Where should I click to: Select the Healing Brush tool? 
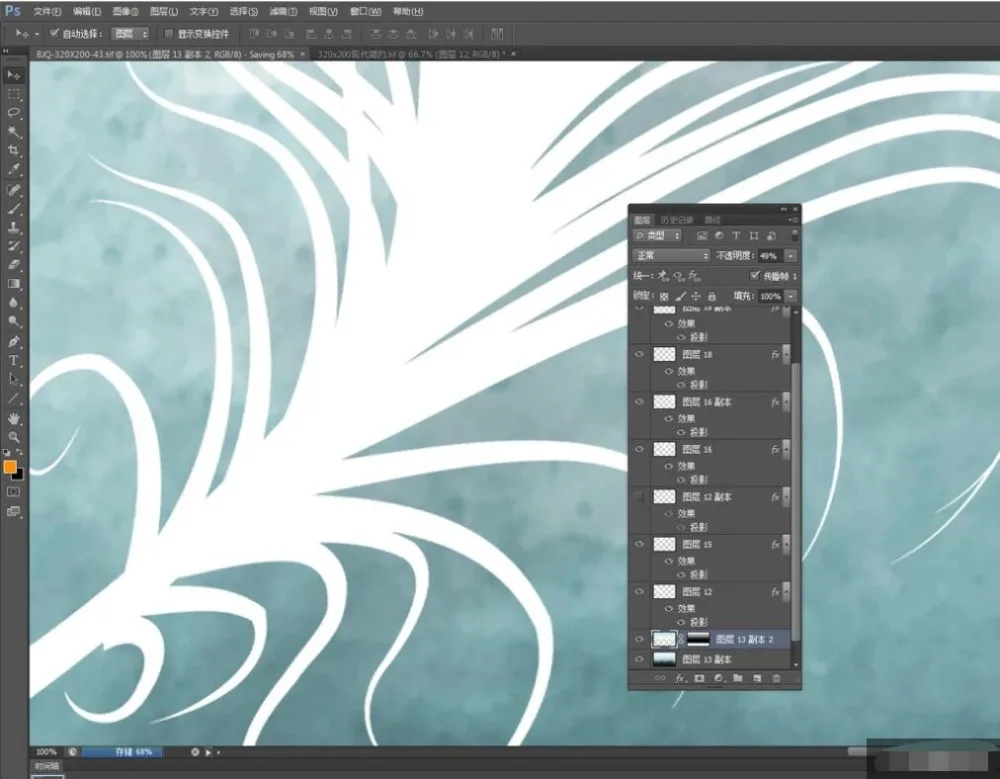(x=13, y=189)
